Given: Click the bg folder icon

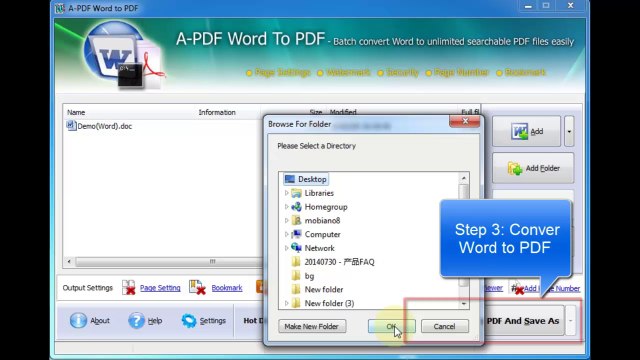Looking at the screenshot, I should [296, 276].
